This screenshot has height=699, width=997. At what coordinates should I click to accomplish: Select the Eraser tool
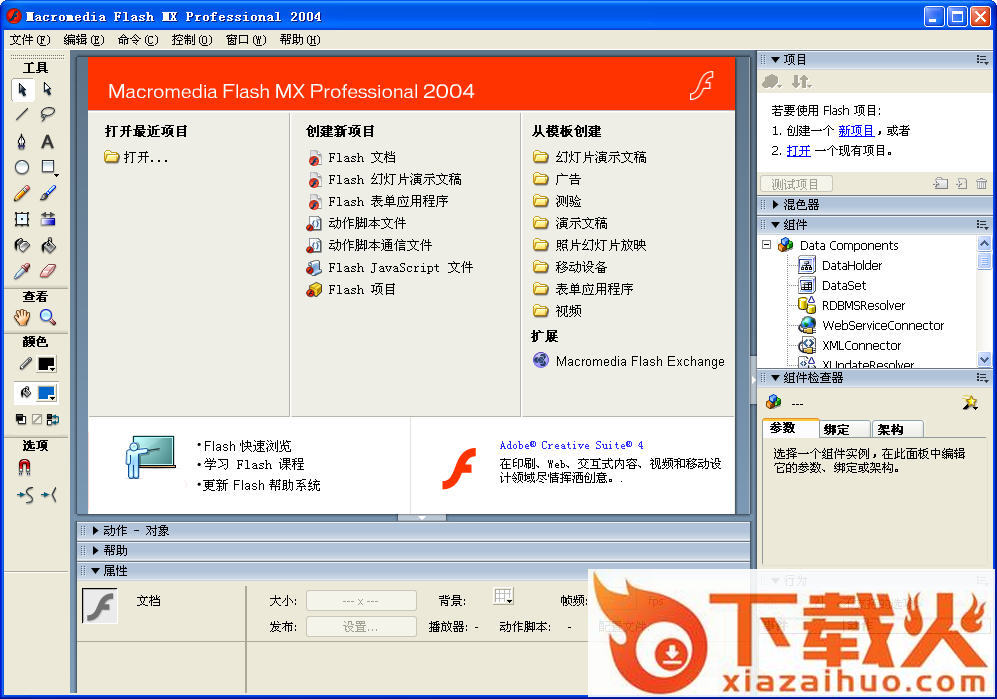(x=48, y=272)
